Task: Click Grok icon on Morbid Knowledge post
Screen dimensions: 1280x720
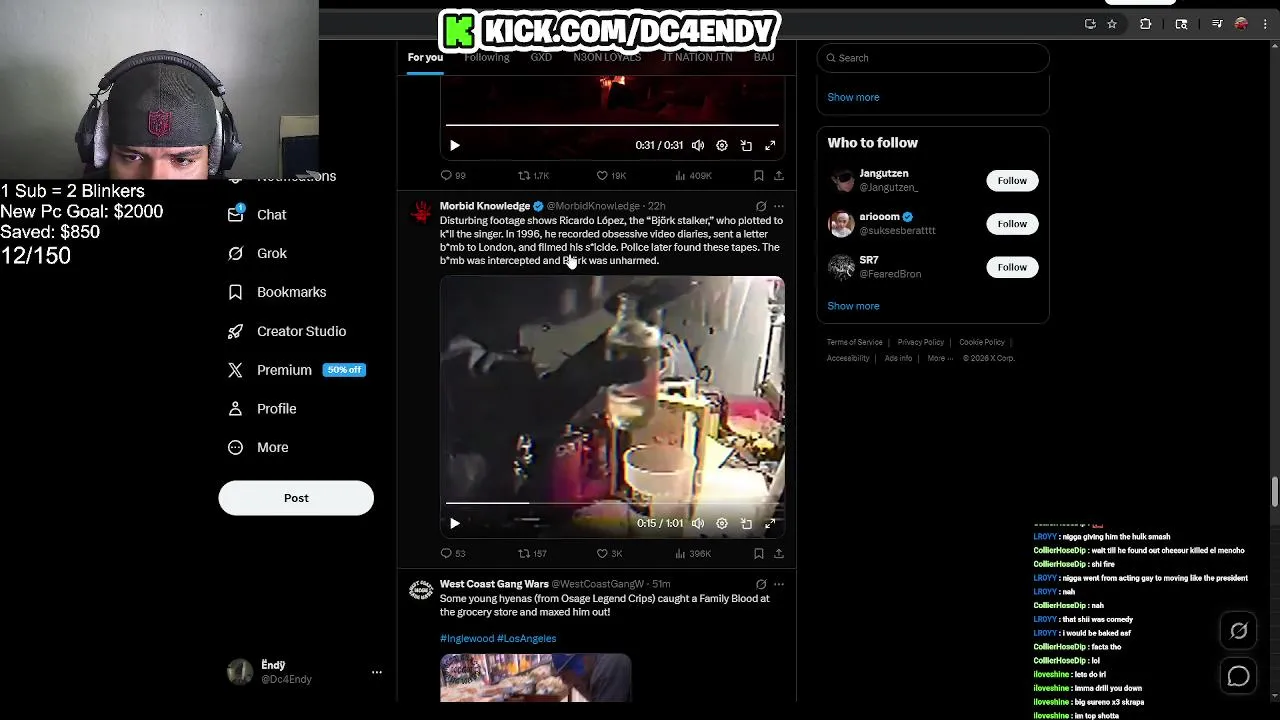Action: (x=761, y=206)
